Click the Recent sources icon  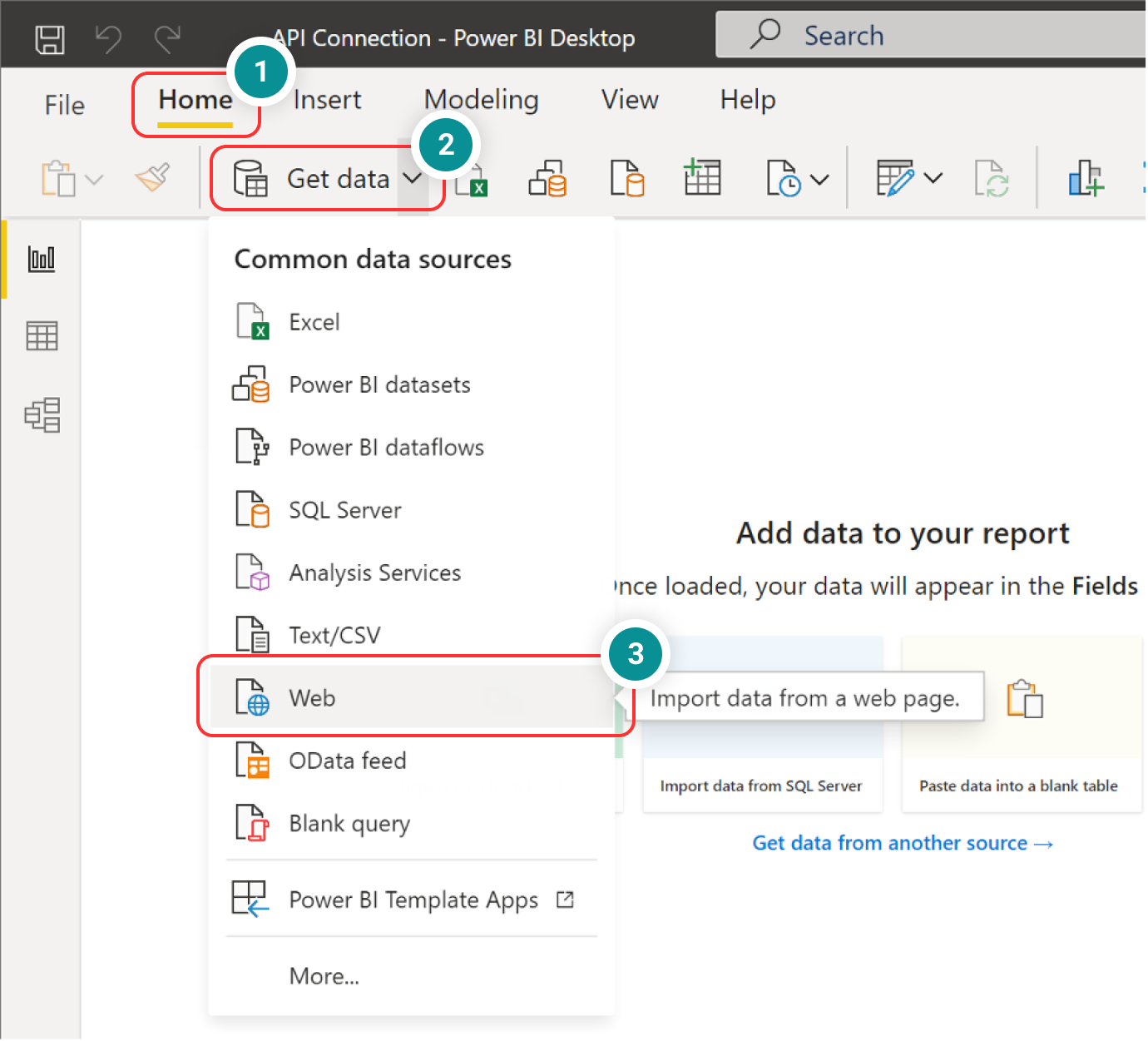pyautogui.click(x=784, y=178)
